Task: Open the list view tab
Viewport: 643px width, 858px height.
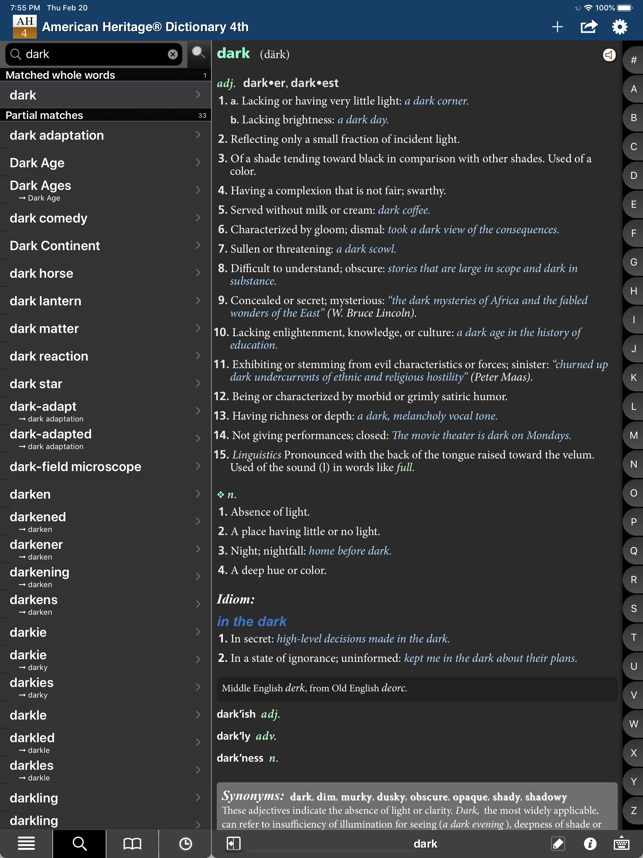Action: (26, 843)
